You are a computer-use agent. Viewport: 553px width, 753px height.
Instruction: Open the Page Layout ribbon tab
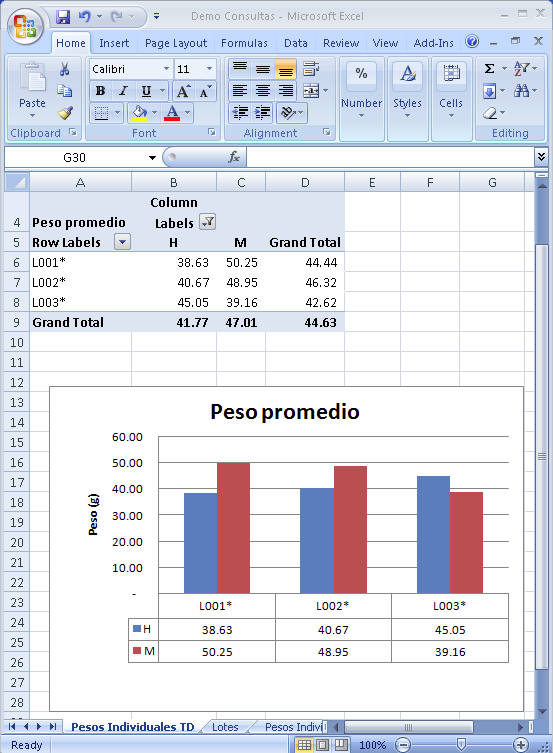click(x=176, y=43)
